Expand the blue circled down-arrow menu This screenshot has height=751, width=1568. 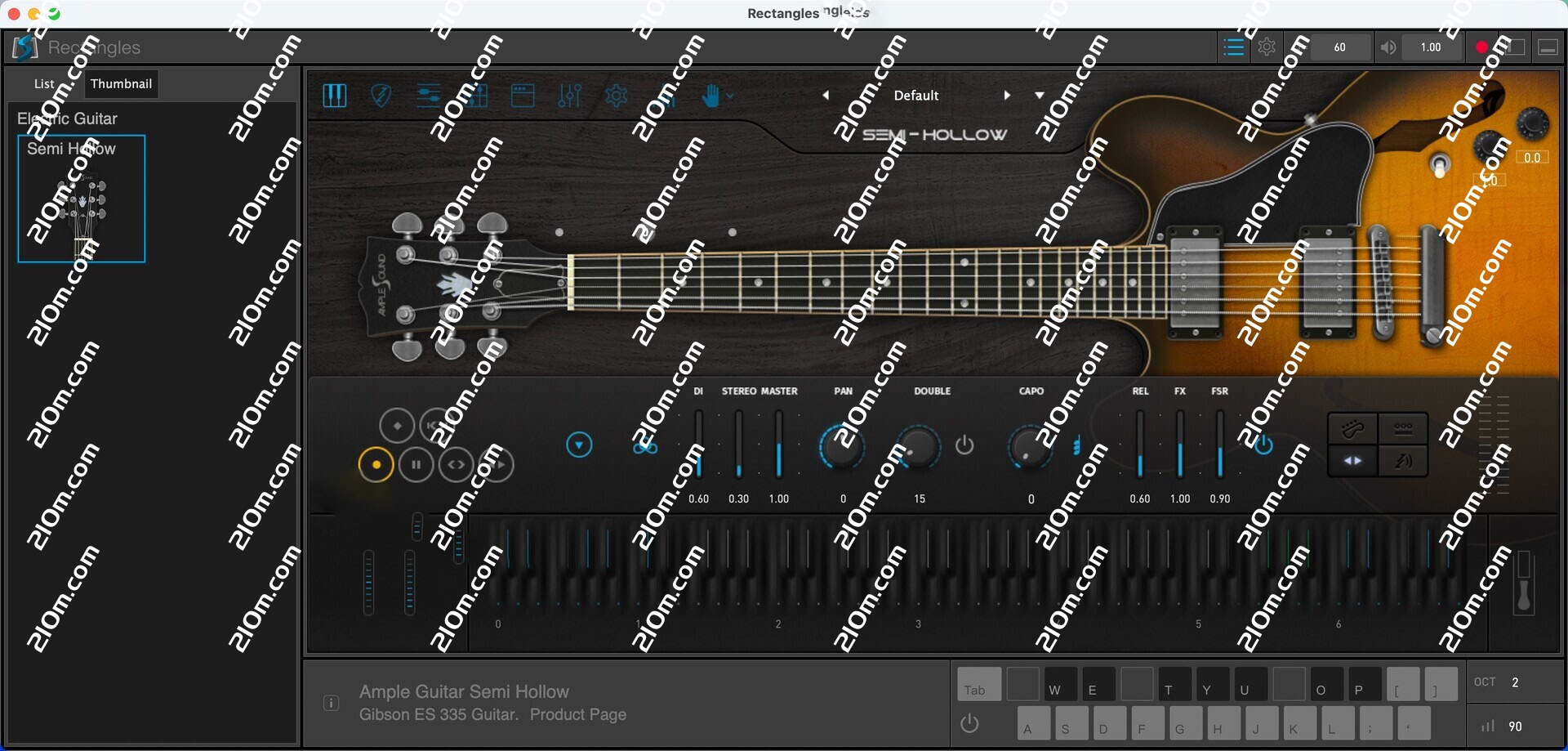click(579, 445)
